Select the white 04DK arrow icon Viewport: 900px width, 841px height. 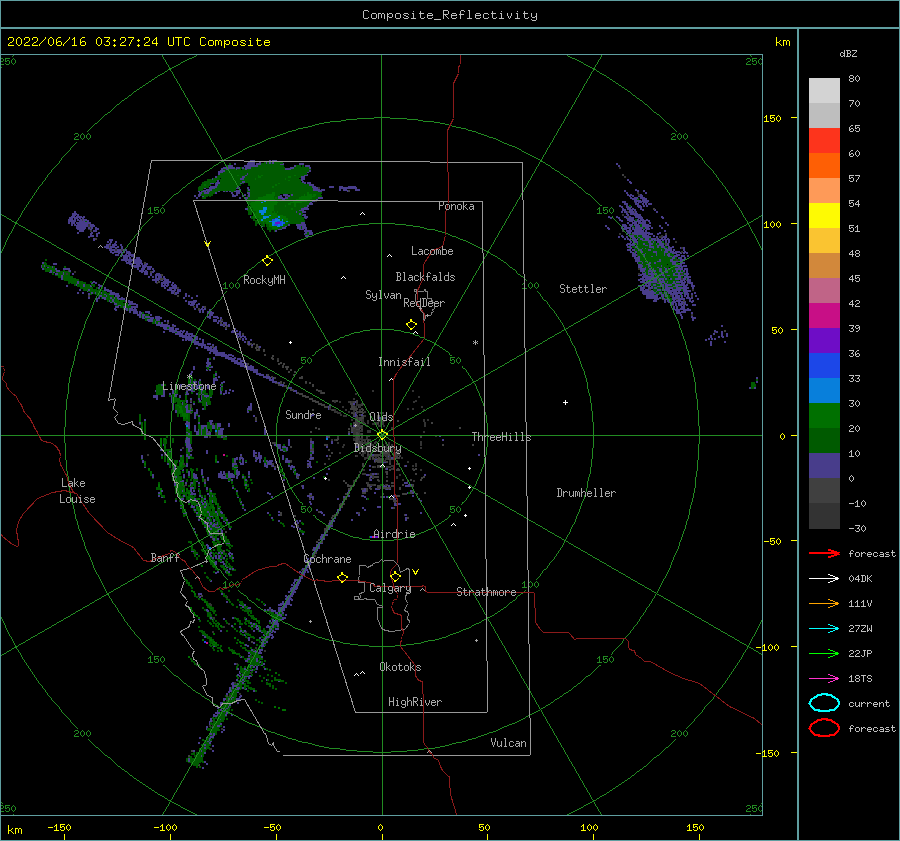tap(824, 578)
